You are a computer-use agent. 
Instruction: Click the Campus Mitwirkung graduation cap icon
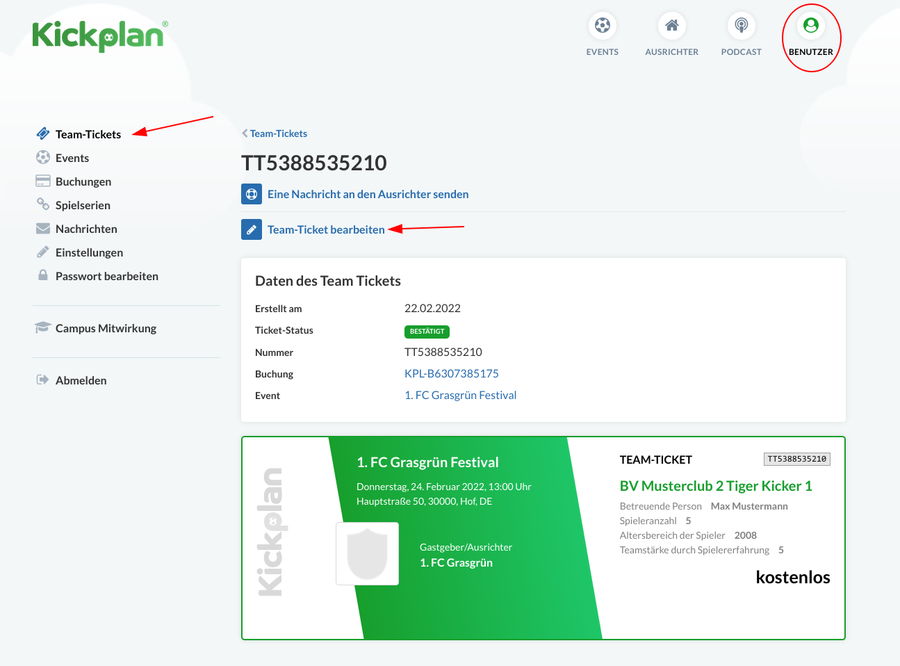43,328
